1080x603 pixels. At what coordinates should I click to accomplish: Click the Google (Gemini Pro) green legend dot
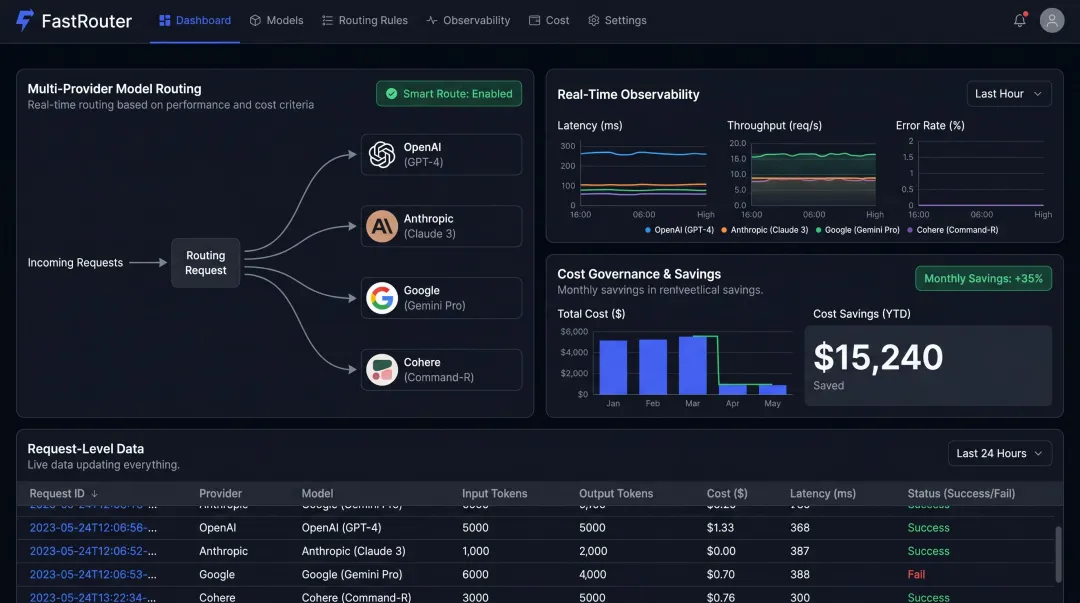coord(818,230)
